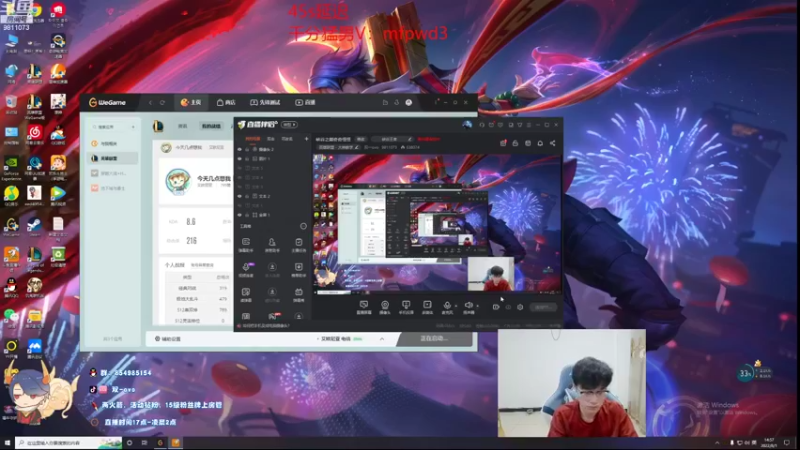Open the bell notification icon in streaming app
Image resolution: width=800 pixels, height=450 pixels.
540,143
